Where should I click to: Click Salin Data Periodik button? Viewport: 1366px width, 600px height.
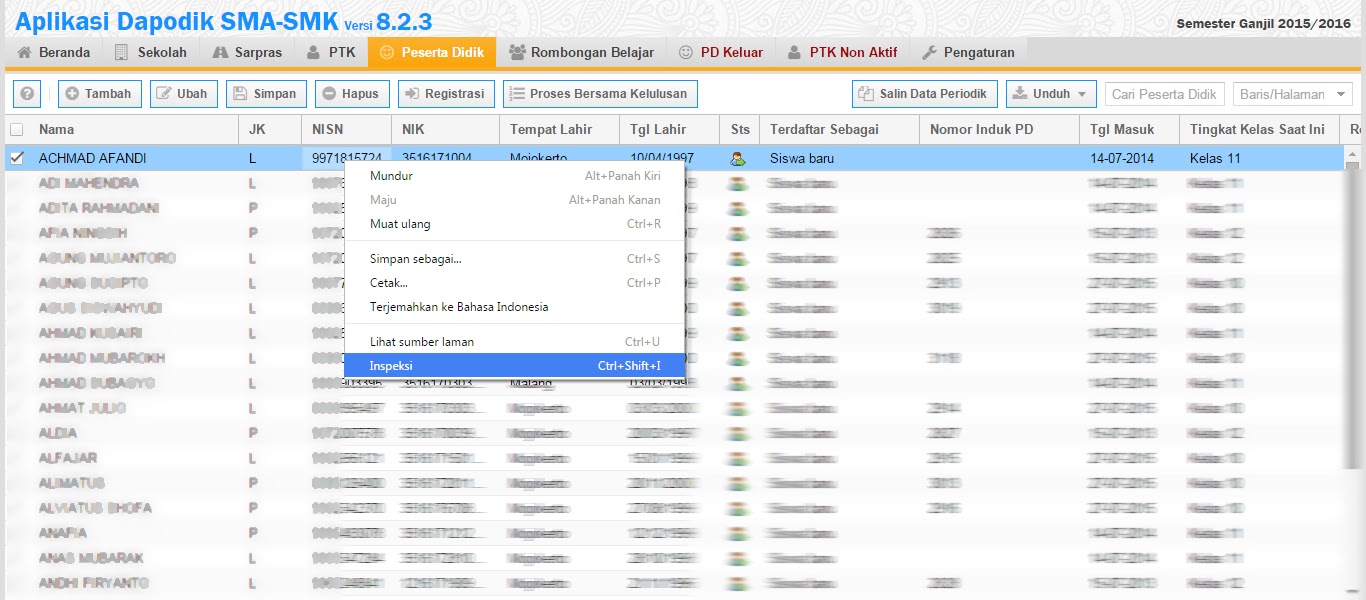pyautogui.click(x=925, y=94)
